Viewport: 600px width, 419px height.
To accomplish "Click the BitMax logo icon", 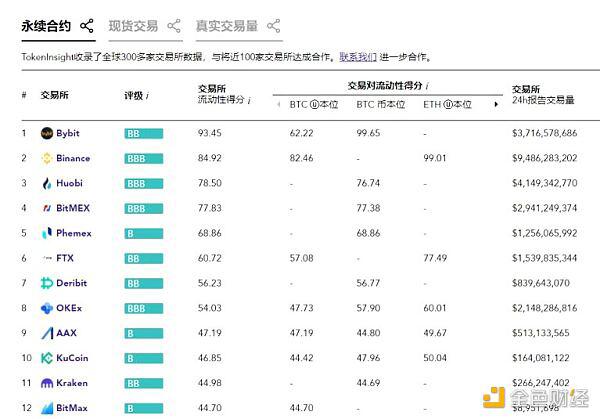I will (47, 408).
